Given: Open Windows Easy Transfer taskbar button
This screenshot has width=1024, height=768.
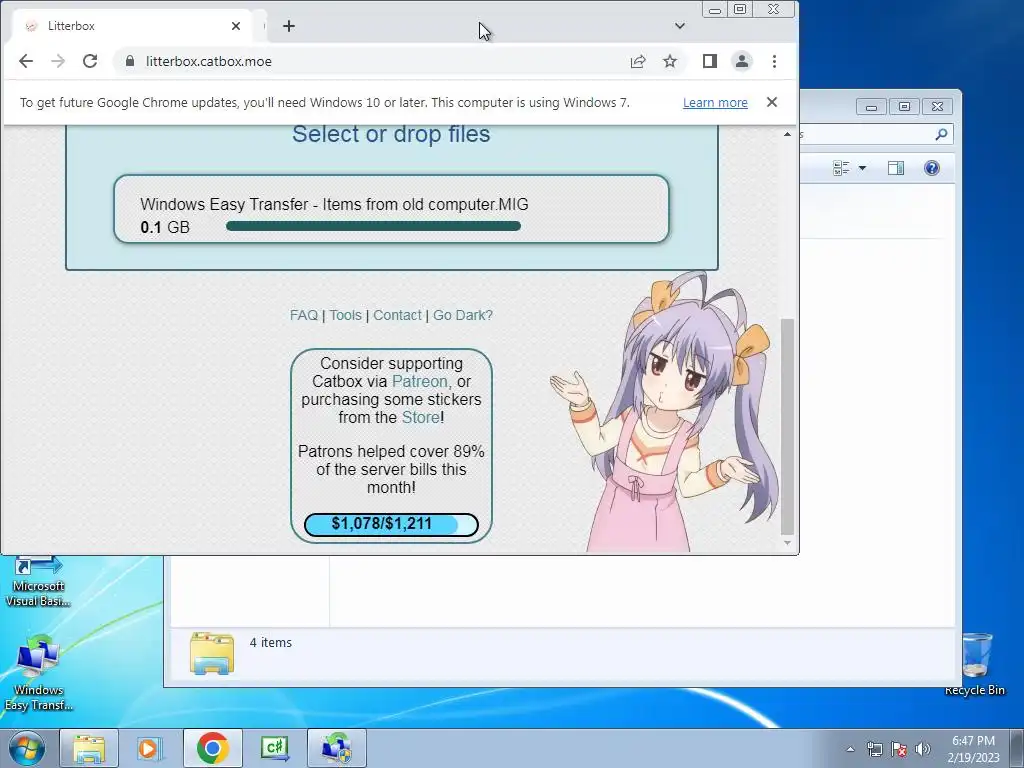Looking at the screenshot, I should 337,748.
